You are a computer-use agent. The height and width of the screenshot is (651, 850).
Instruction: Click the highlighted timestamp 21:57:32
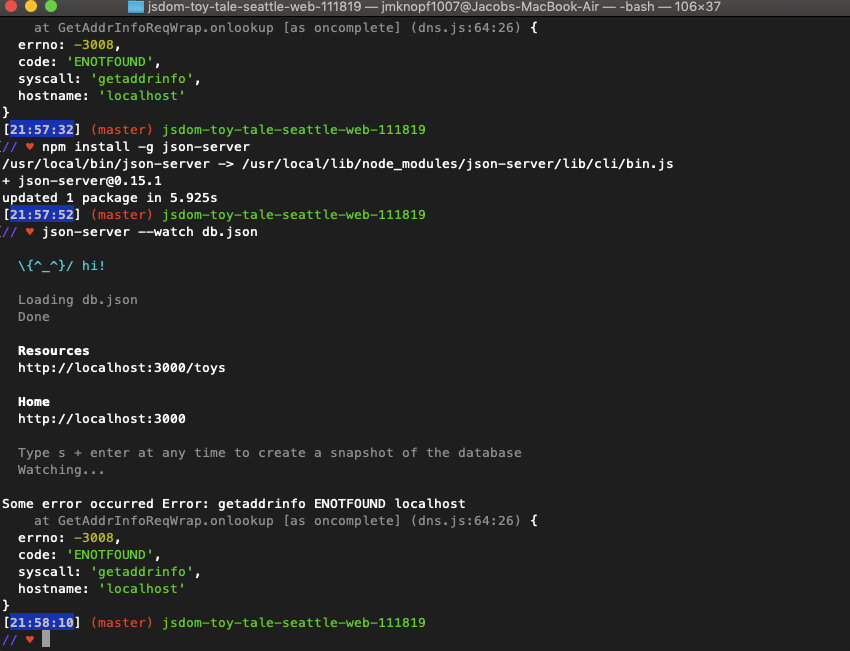click(x=42, y=130)
